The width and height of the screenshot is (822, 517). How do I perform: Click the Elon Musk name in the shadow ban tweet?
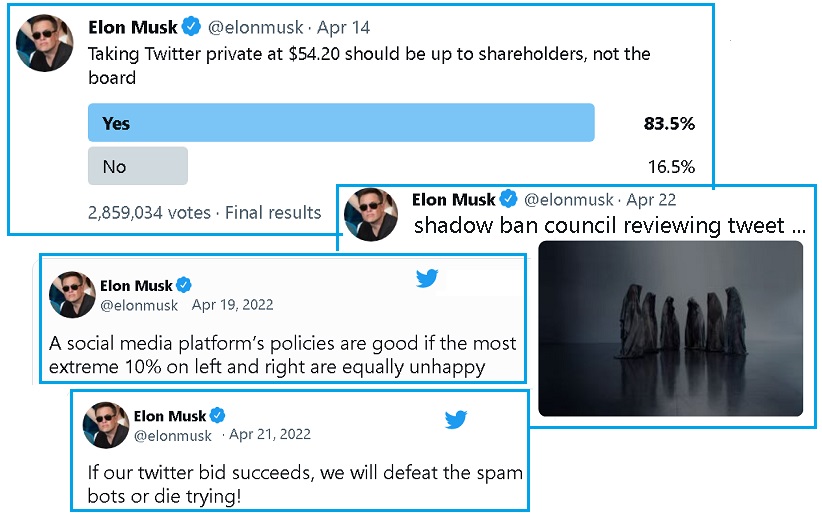pyautogui.click(x=453, y=199)
